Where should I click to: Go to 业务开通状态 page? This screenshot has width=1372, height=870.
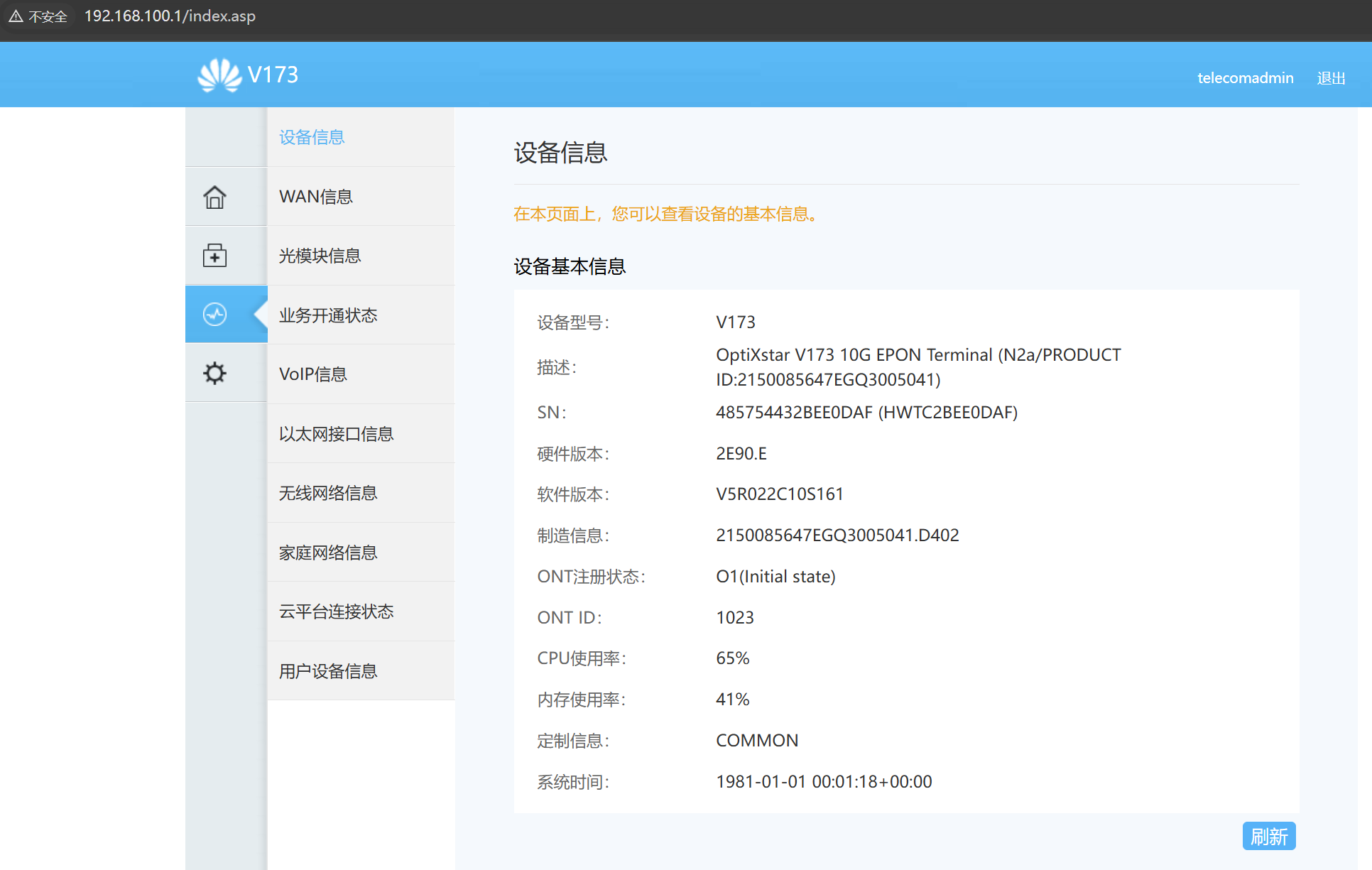pos(328,315)
